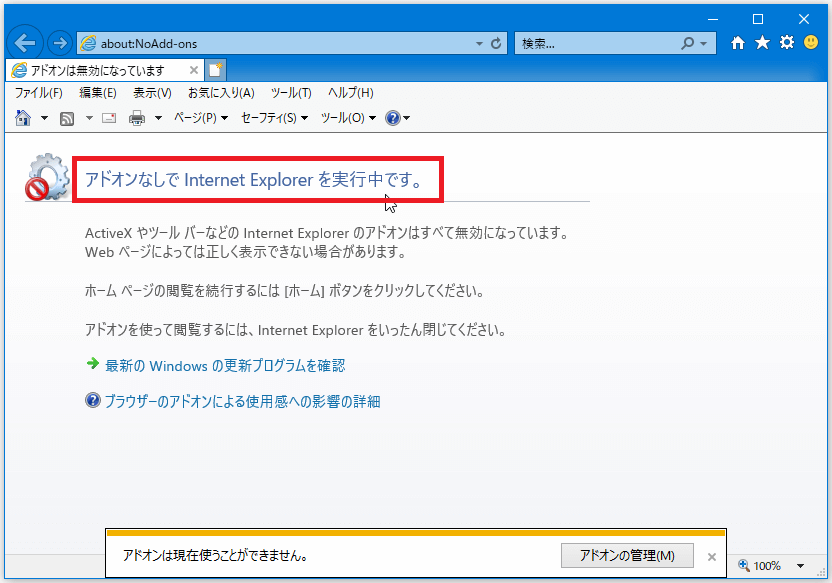Open the お気に入り(A) menu
This screenshot has width=832, height=583.
(x=221, y=93)
